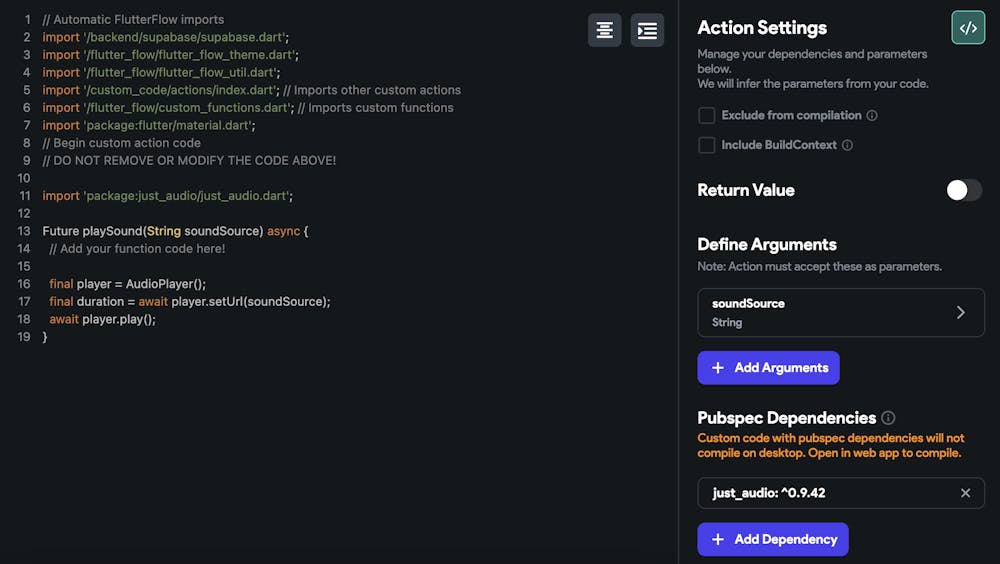
Task: Enable Exclude from compilation checkbox
Action: click(x=707, y=116)
